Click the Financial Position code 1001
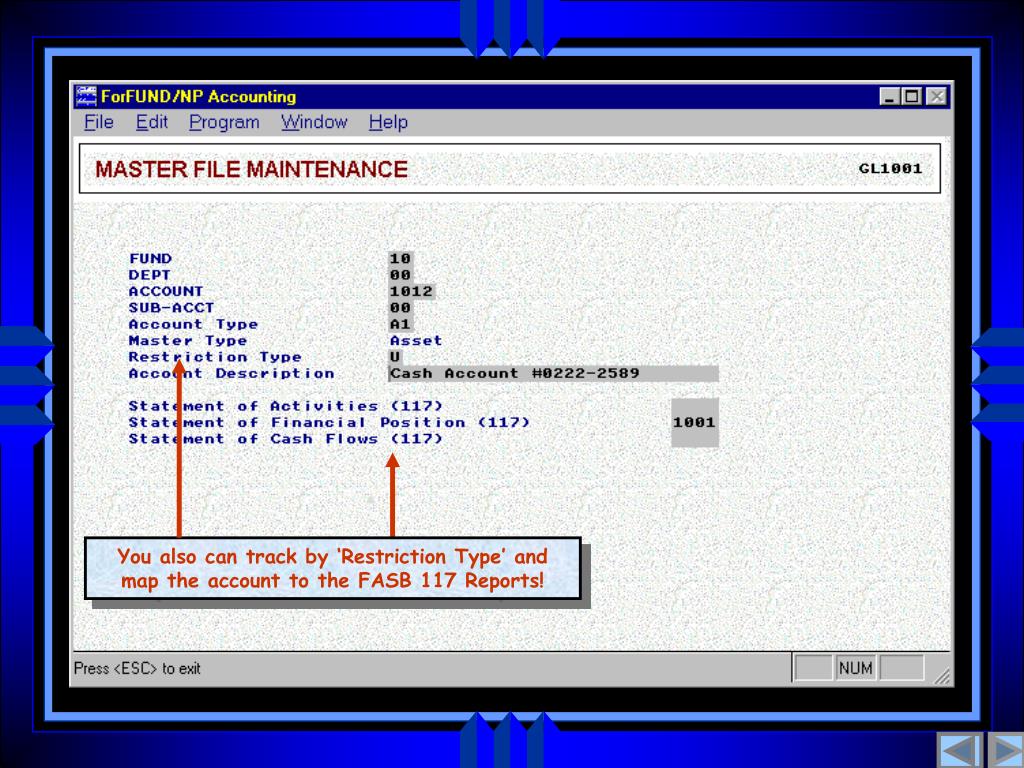 (694, 423)
